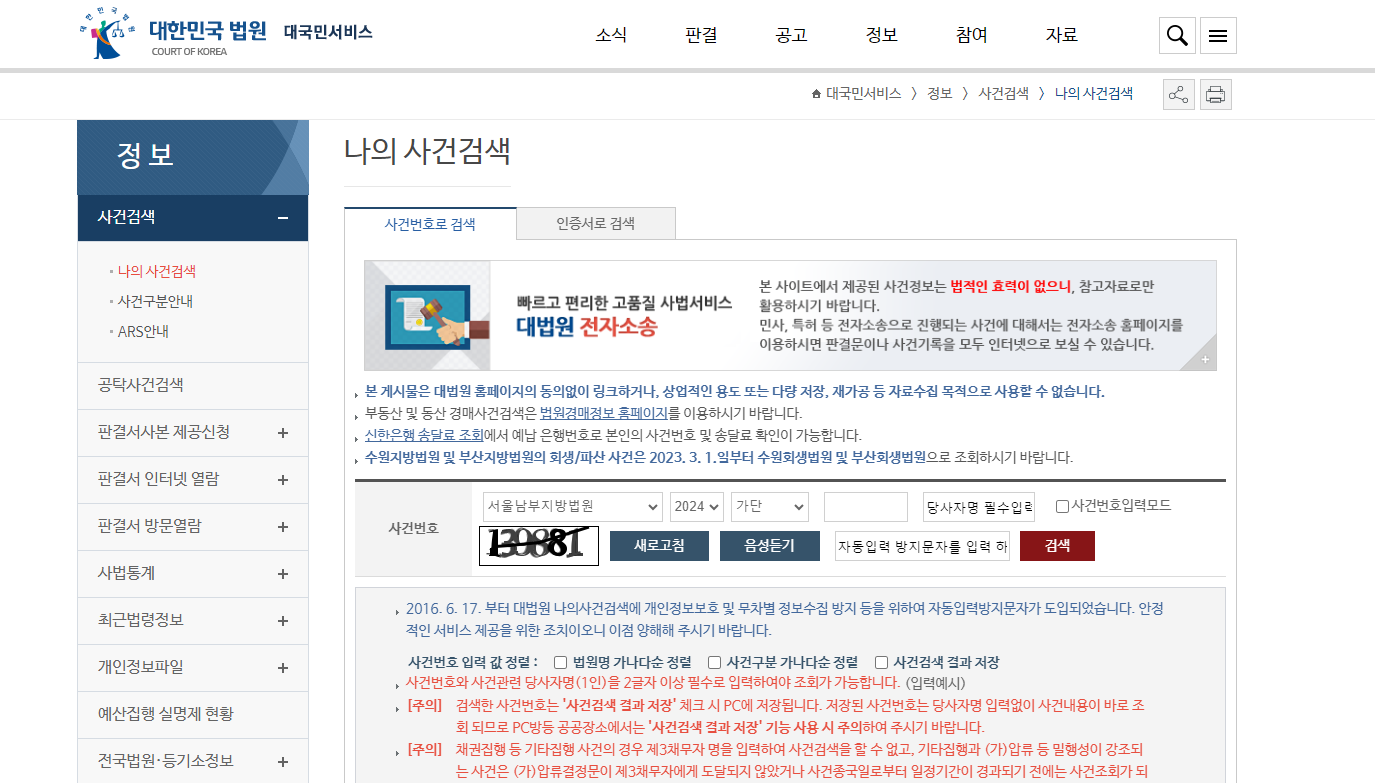Enable 사건구분 가나다순 정렬 checkbox

pyautogui.click(x=715, y=662)
